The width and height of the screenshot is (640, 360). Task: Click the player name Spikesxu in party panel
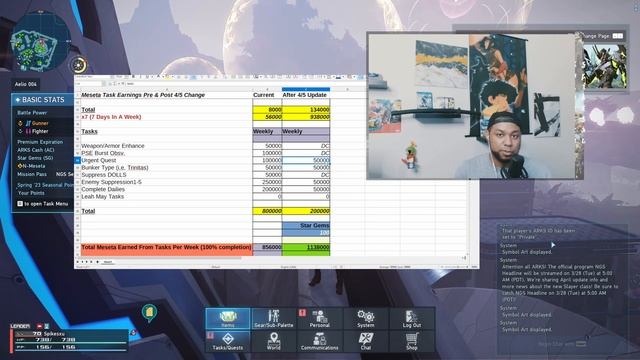pyautogui.click(x=54, y=333)
